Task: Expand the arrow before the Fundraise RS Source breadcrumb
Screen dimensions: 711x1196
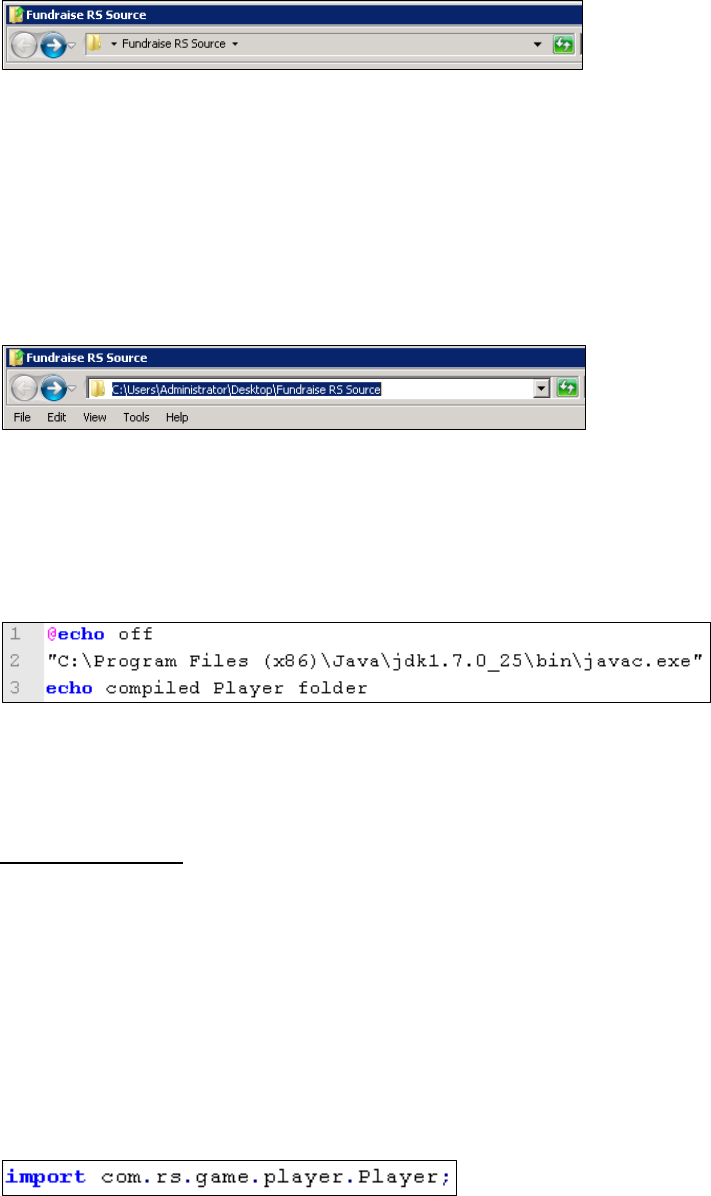Action: (114, 44)
